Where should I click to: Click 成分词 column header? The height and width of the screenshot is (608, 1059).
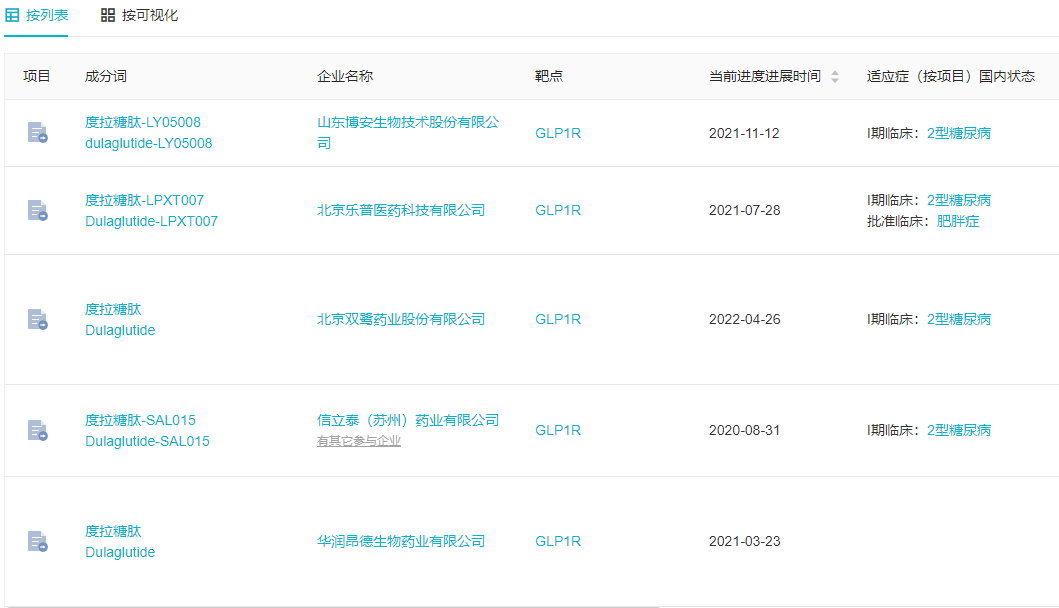(105, 76)
